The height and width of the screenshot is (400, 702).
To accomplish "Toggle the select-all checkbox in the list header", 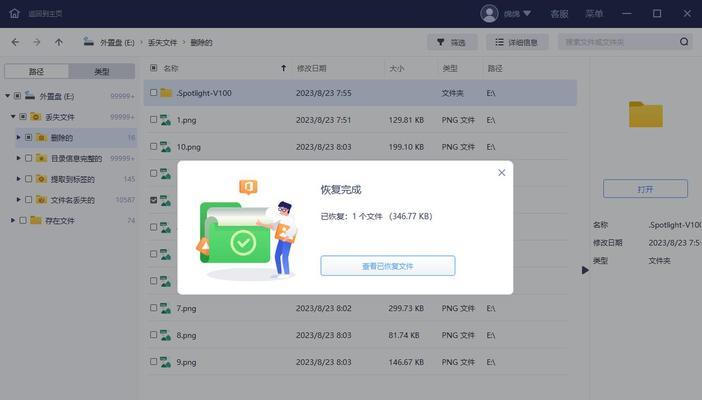I will click(154, 68).
